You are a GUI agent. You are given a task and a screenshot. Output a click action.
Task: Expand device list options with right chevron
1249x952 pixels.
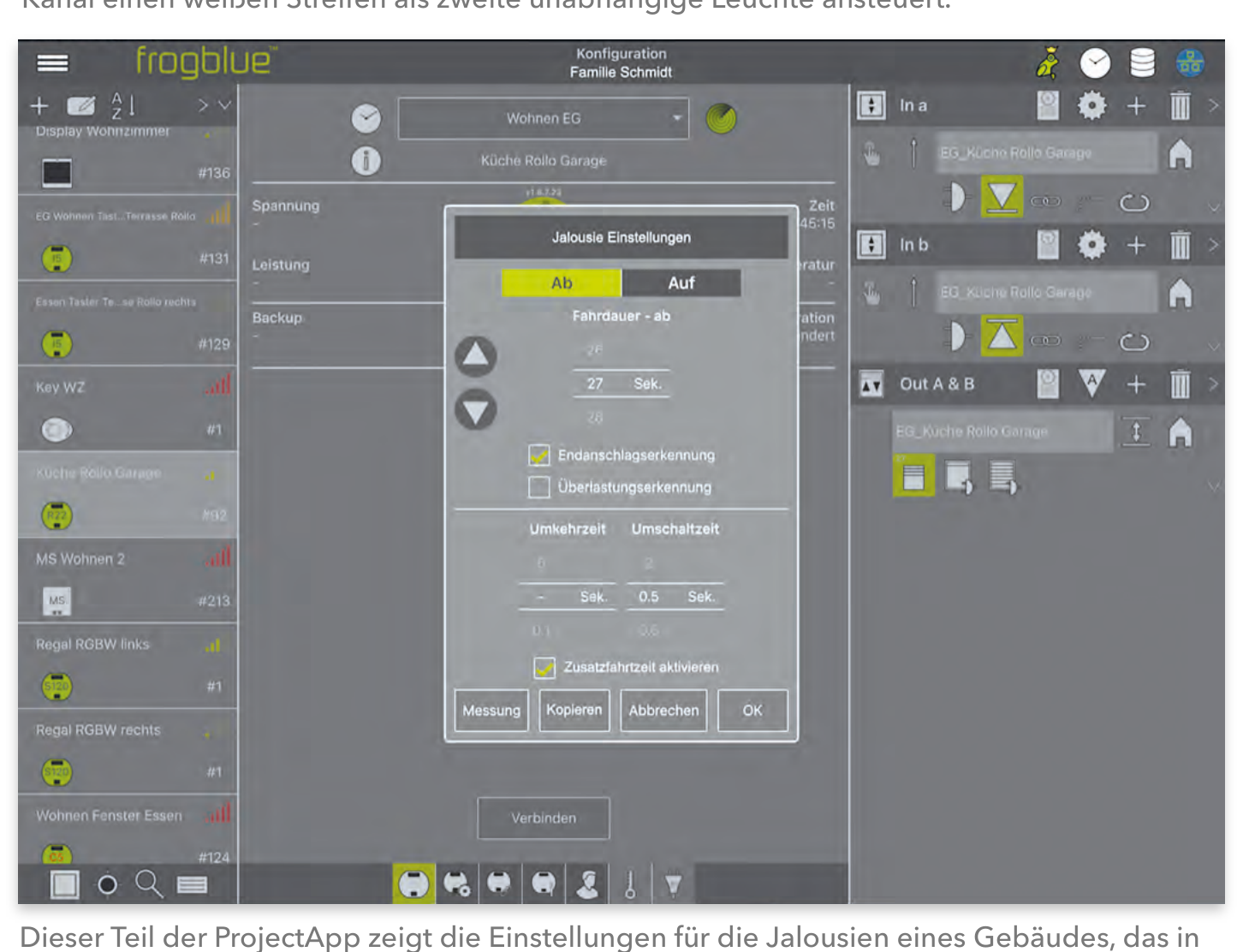coord(203,105)
